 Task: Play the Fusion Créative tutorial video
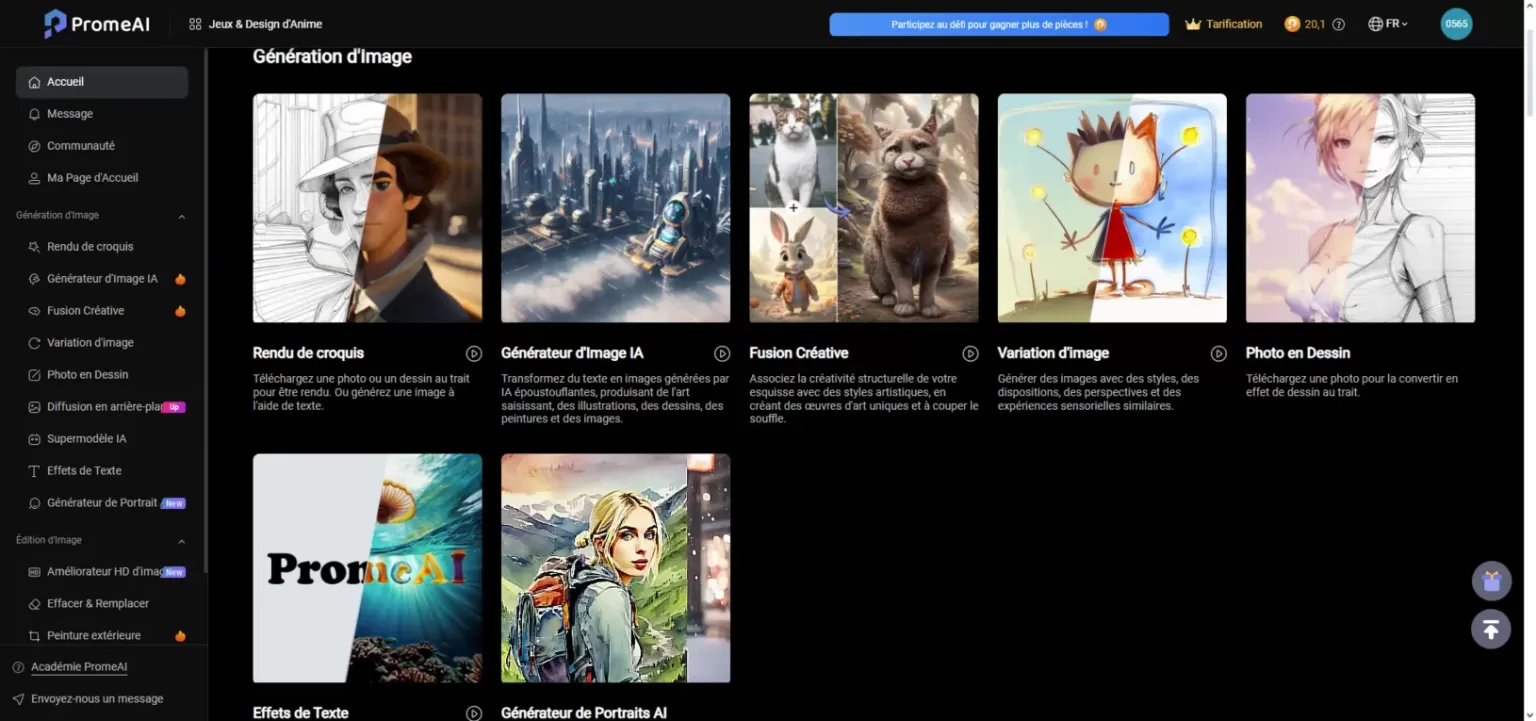970,354
